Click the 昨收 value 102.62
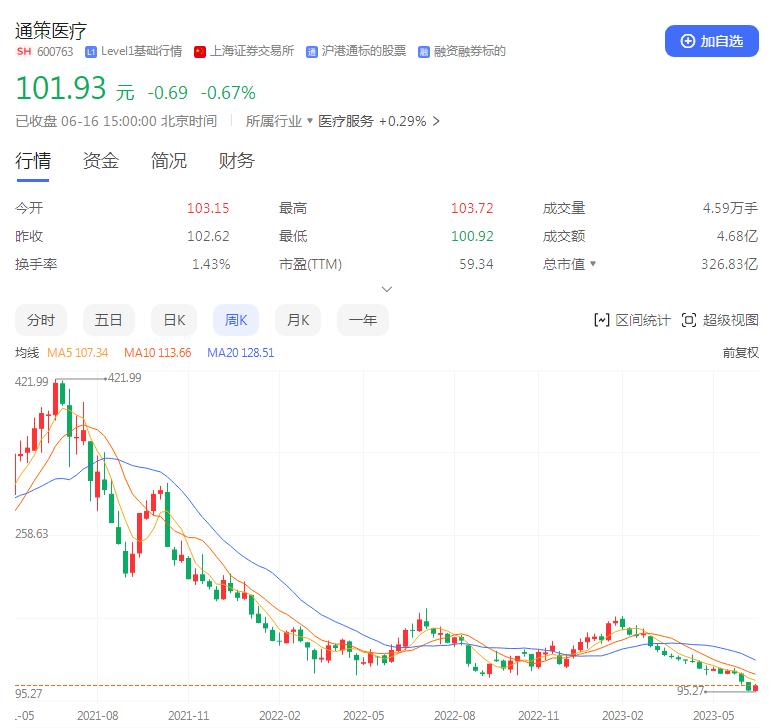The height and width of the screenshot is (728, 776). 208,236
